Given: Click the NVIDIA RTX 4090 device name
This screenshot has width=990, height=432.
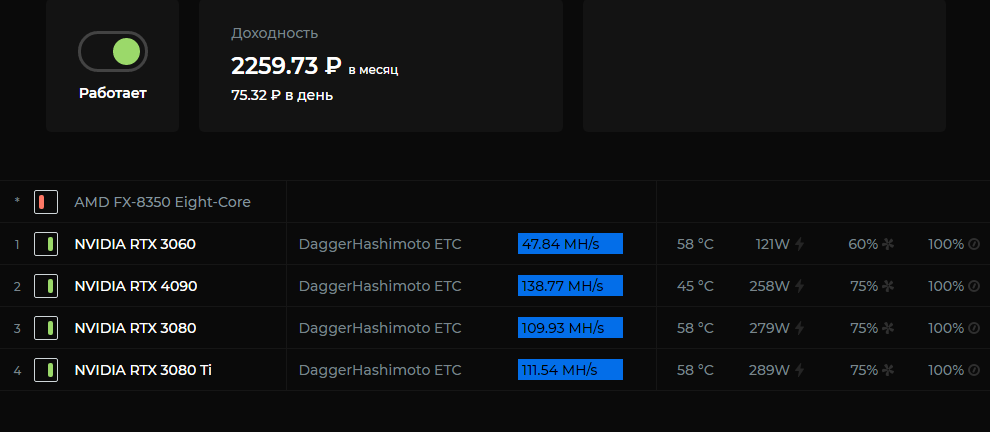Looking at the screenshot, I should (x=136, y=286).
